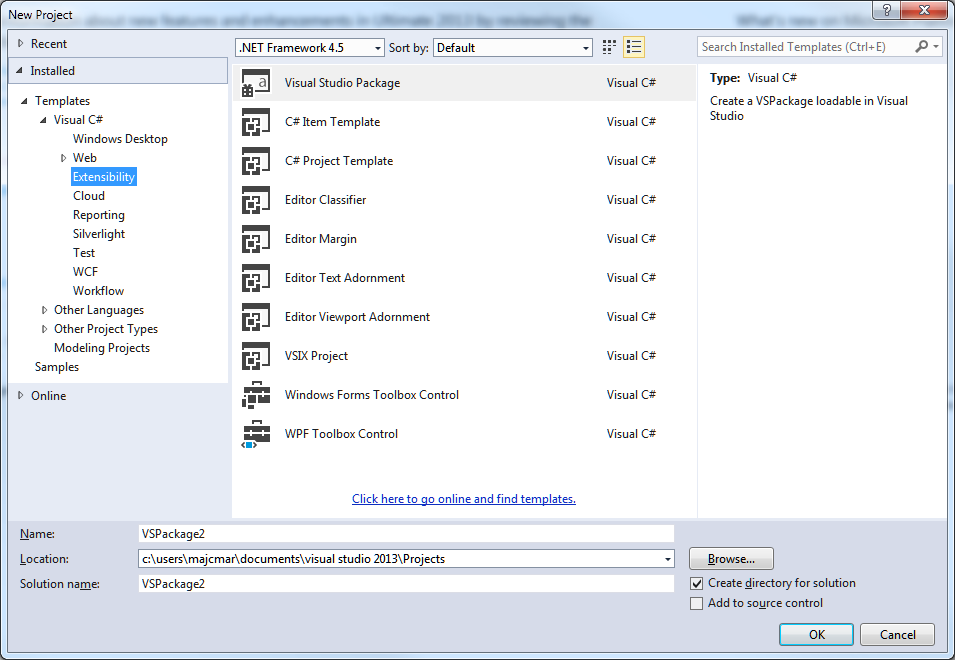The image size is (955, 660).
Task: Select the Extensibility tree item
Action: 104,177
